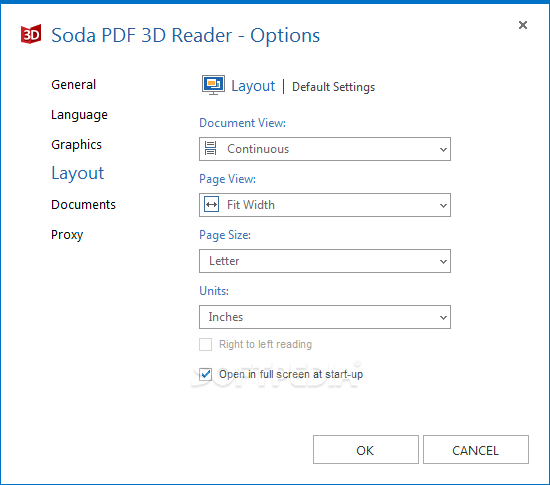550x485 pixels.
Task: Click the Soda PDF 3D Reader title
Action: coord(186,35)
